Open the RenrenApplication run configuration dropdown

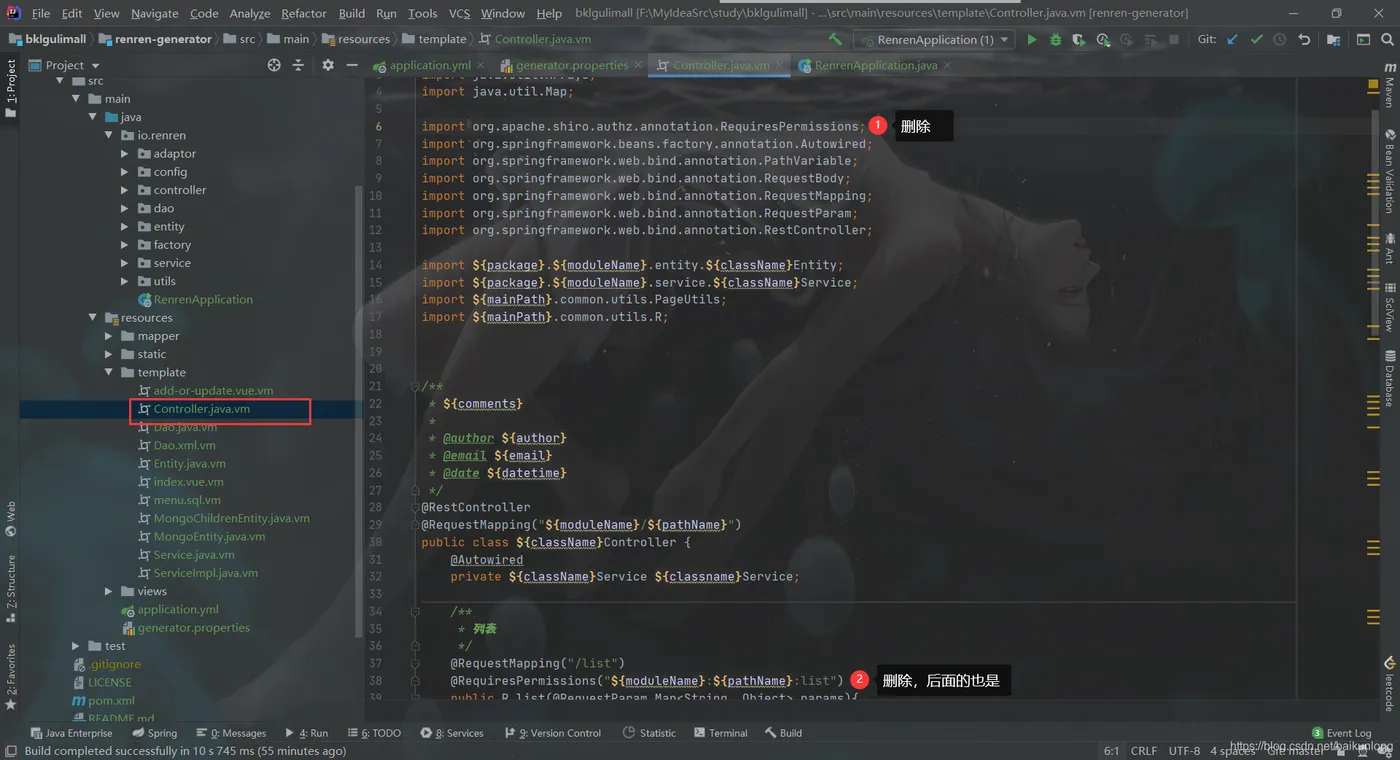coord(934,40)
